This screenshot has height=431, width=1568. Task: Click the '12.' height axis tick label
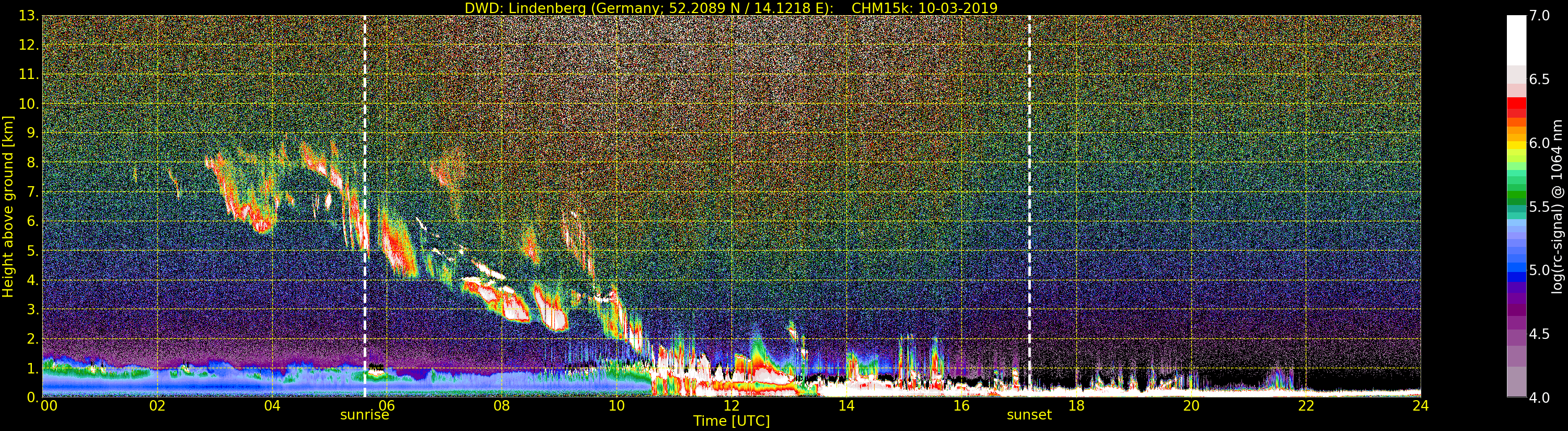[29, 45]
